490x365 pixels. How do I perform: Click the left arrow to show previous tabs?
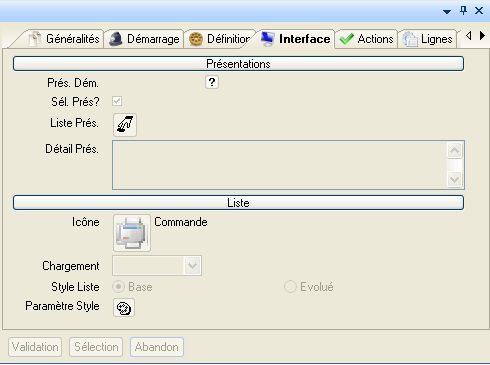click(x=469, y=36)
